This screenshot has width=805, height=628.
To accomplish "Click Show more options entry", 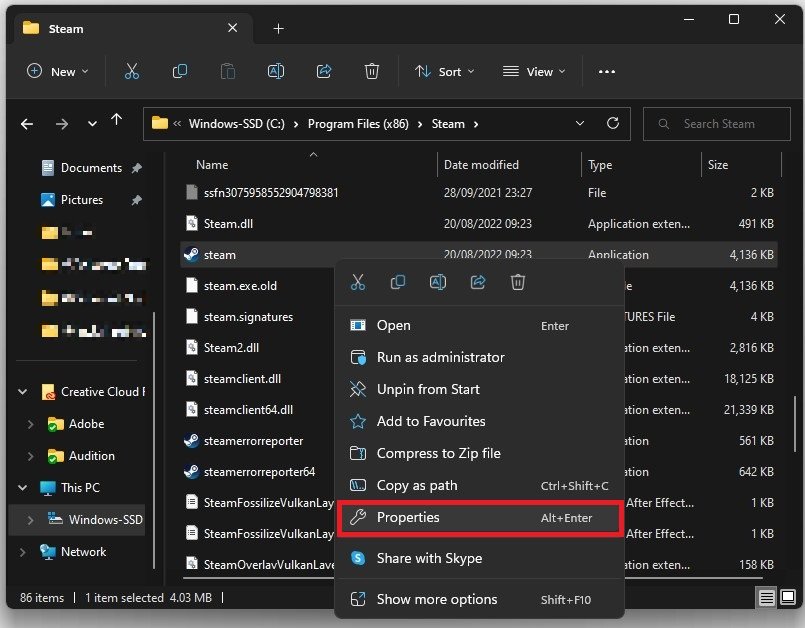I will 437,599.
